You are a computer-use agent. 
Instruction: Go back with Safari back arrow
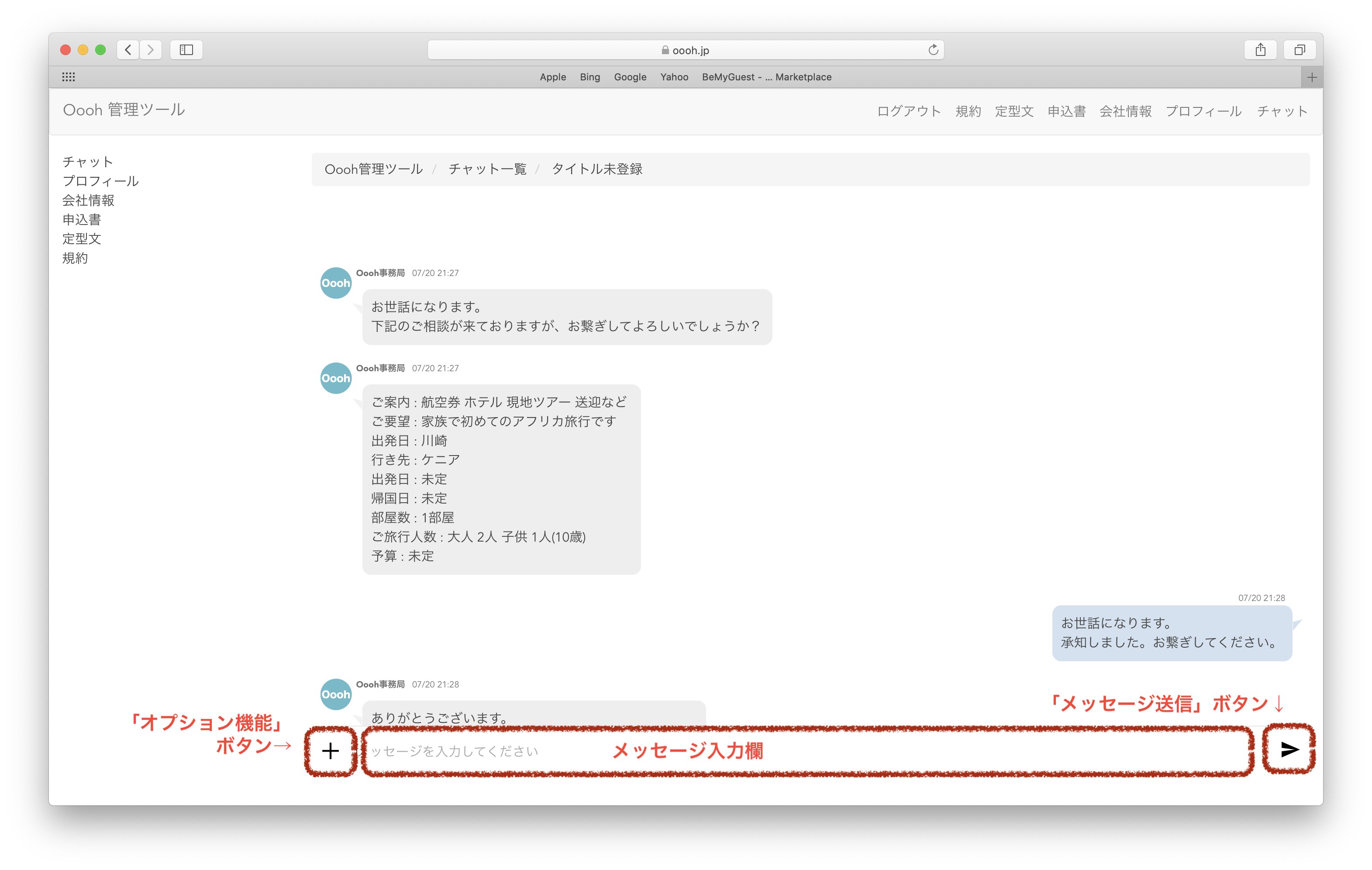128,49
